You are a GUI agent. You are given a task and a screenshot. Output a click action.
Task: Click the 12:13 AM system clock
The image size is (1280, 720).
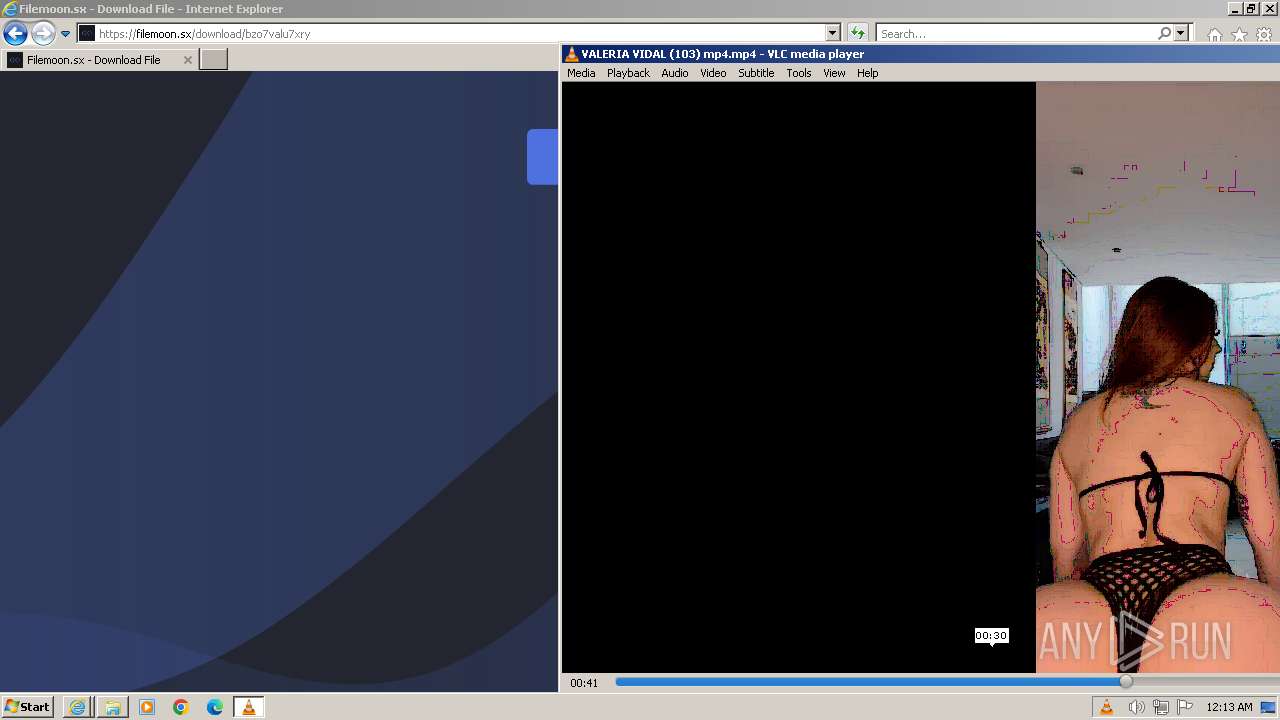tap(1229, 707)
